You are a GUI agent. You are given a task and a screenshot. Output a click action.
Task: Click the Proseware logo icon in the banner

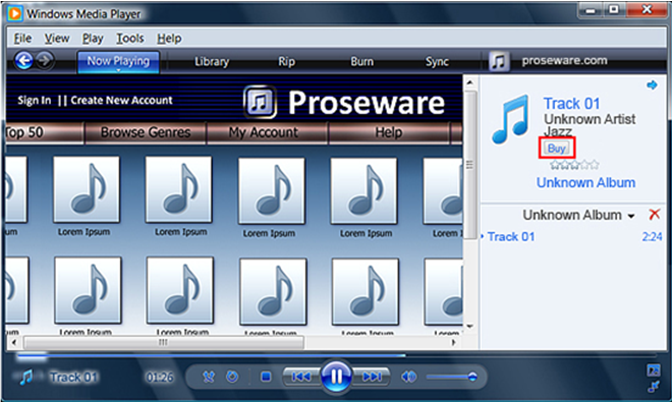click(260, 102)
